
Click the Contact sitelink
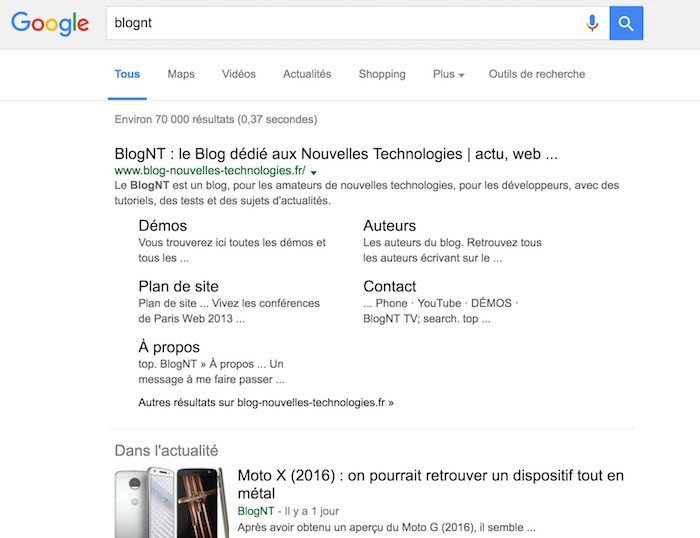389,287
